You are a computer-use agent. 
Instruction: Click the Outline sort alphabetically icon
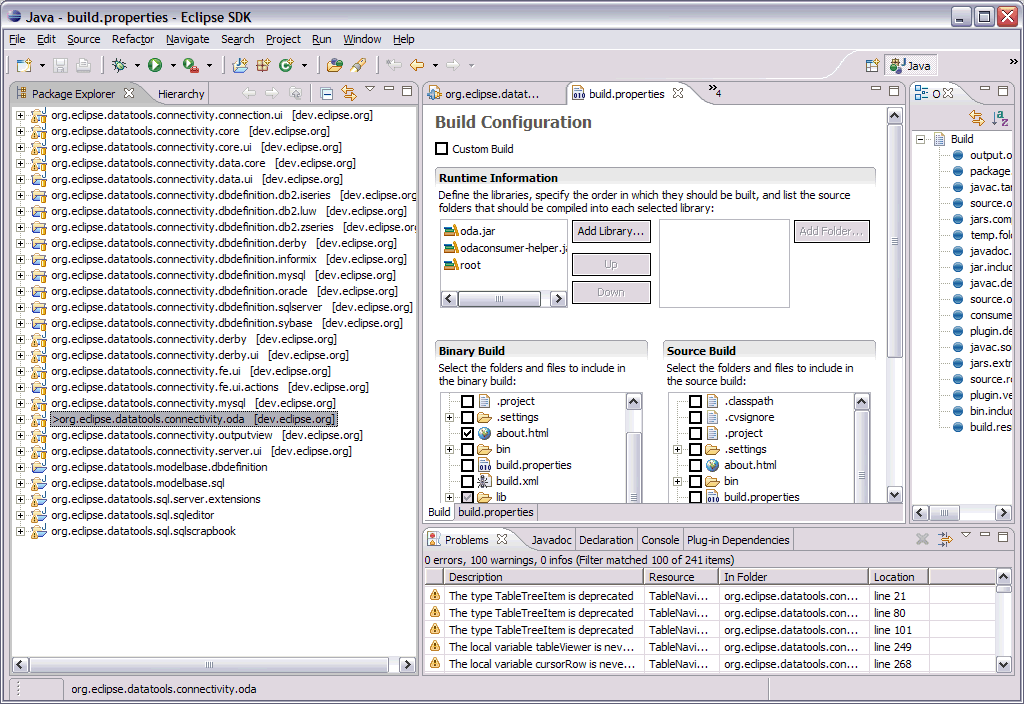(x=1000, y=118)
